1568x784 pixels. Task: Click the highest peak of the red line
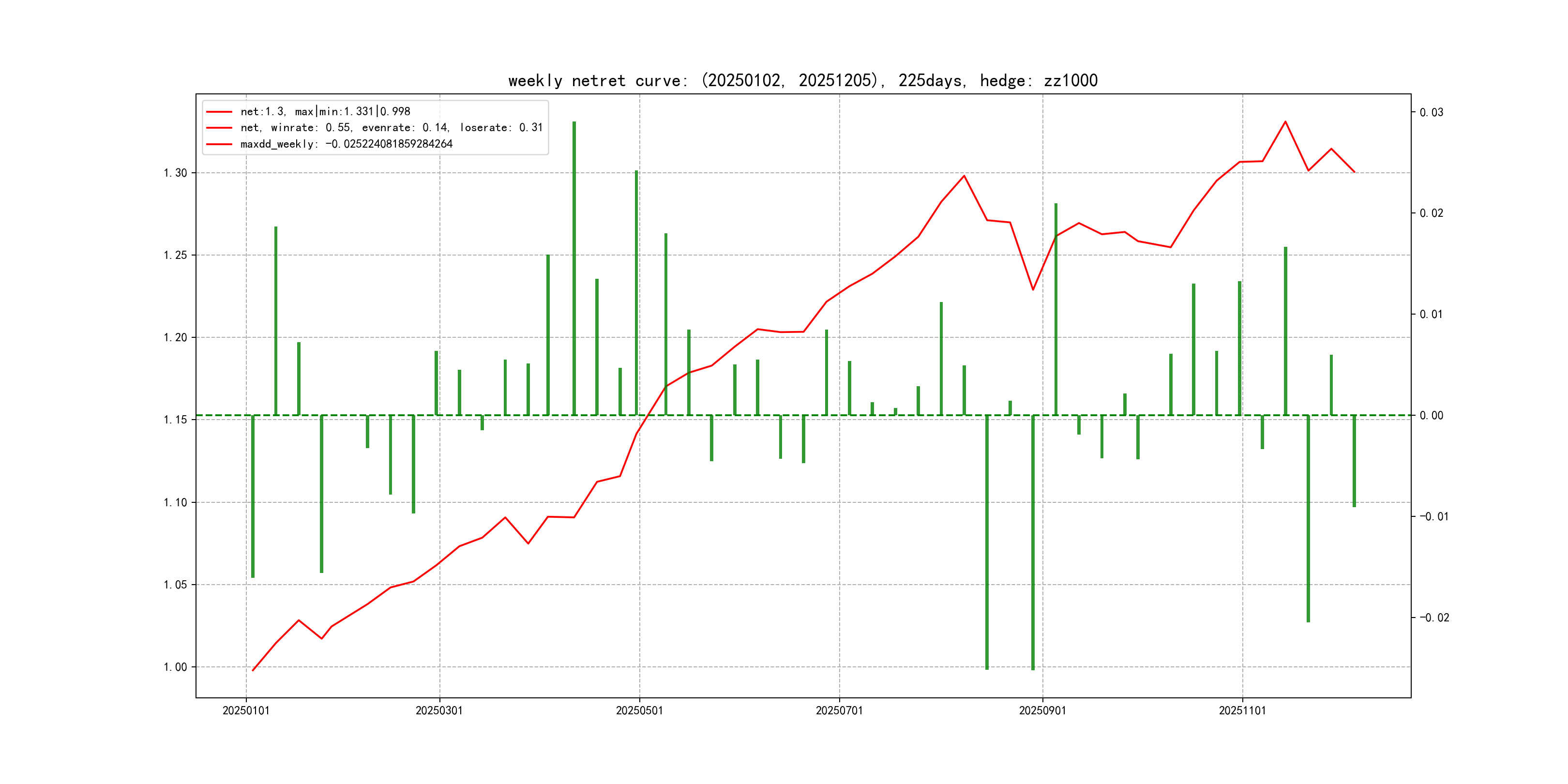click(x=1285, y=122)
